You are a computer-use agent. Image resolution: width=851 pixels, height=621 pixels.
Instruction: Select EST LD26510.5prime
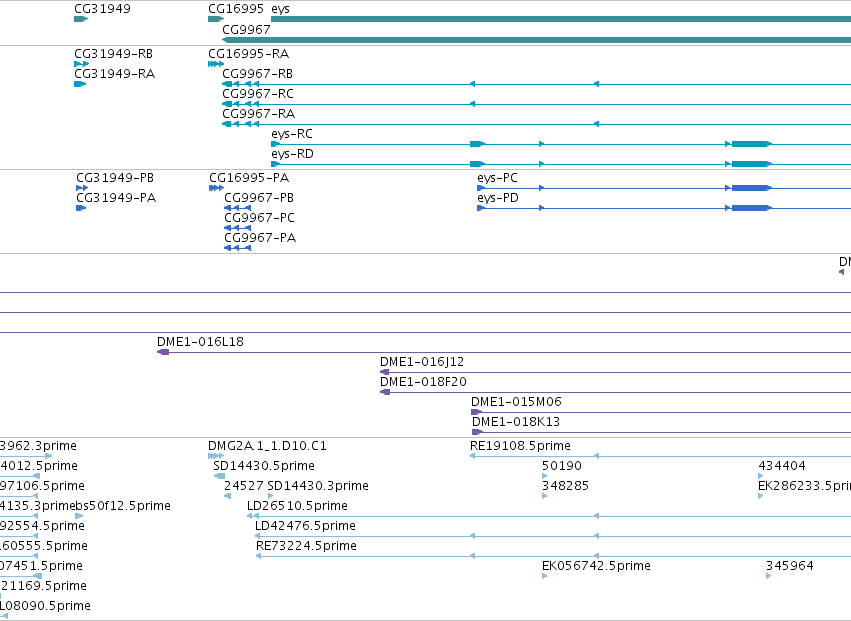click(x=297, y=506)
